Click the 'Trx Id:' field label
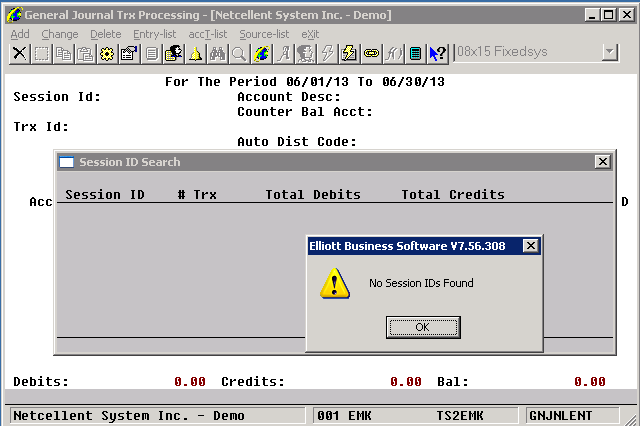The height and width of the screenshot is (426, 640). pos(41,127)
